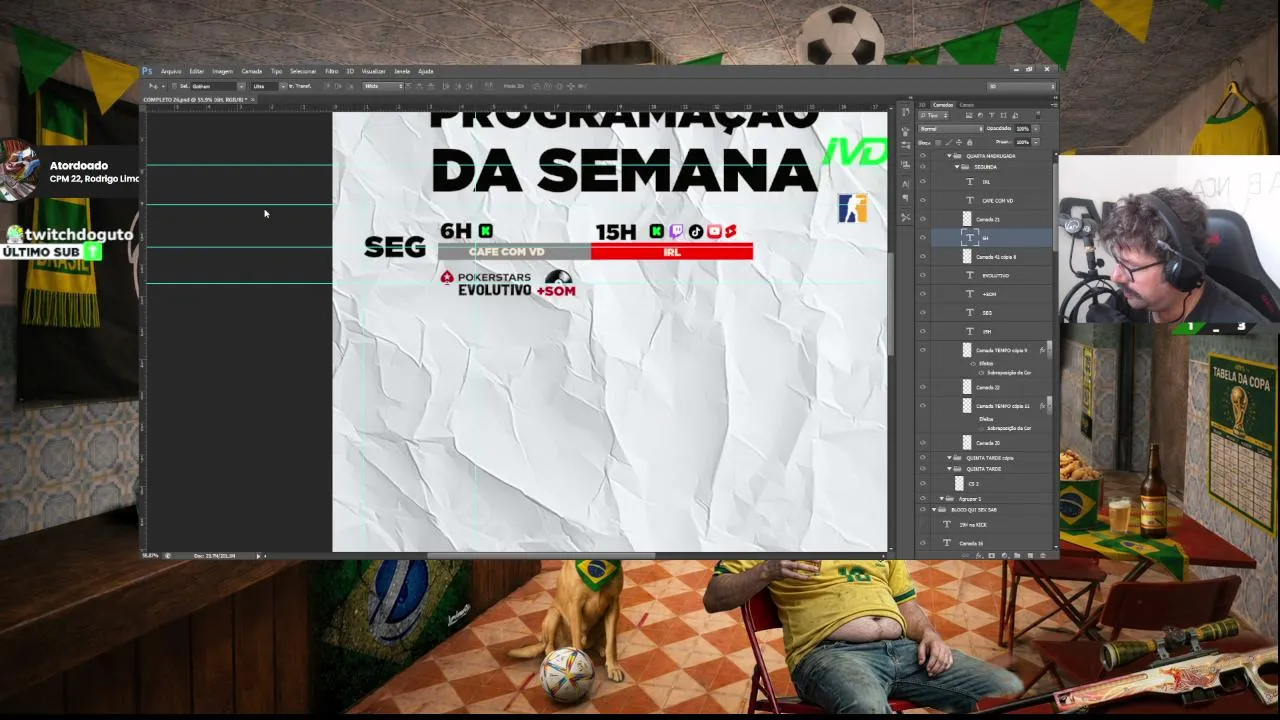
Task: Open the Imagem menu
Action: point(222,71)
